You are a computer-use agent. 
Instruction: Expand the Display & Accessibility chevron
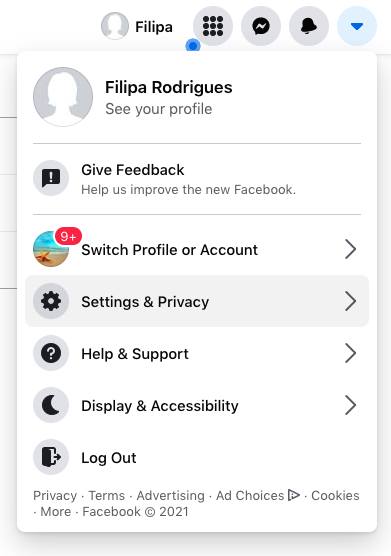(x=351, y=405)
